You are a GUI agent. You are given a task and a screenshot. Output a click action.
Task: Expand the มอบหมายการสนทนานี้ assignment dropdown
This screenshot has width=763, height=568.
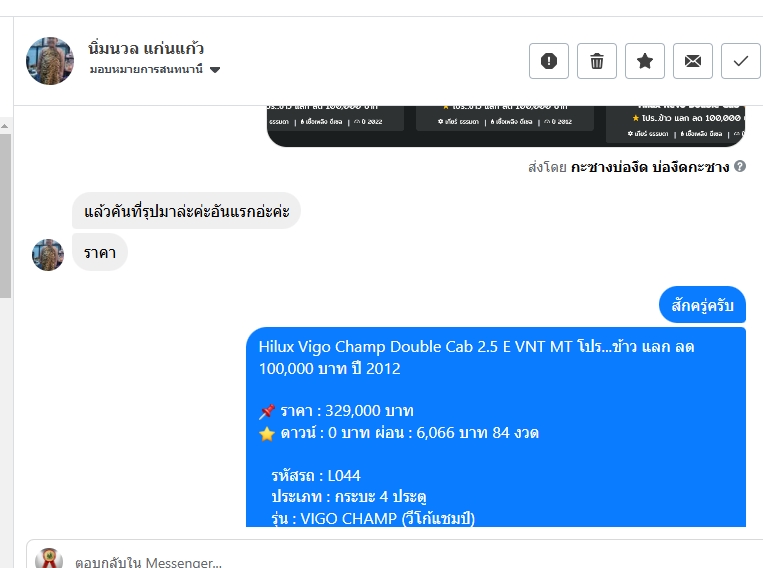pyautogui.click(x=155, y=70)
